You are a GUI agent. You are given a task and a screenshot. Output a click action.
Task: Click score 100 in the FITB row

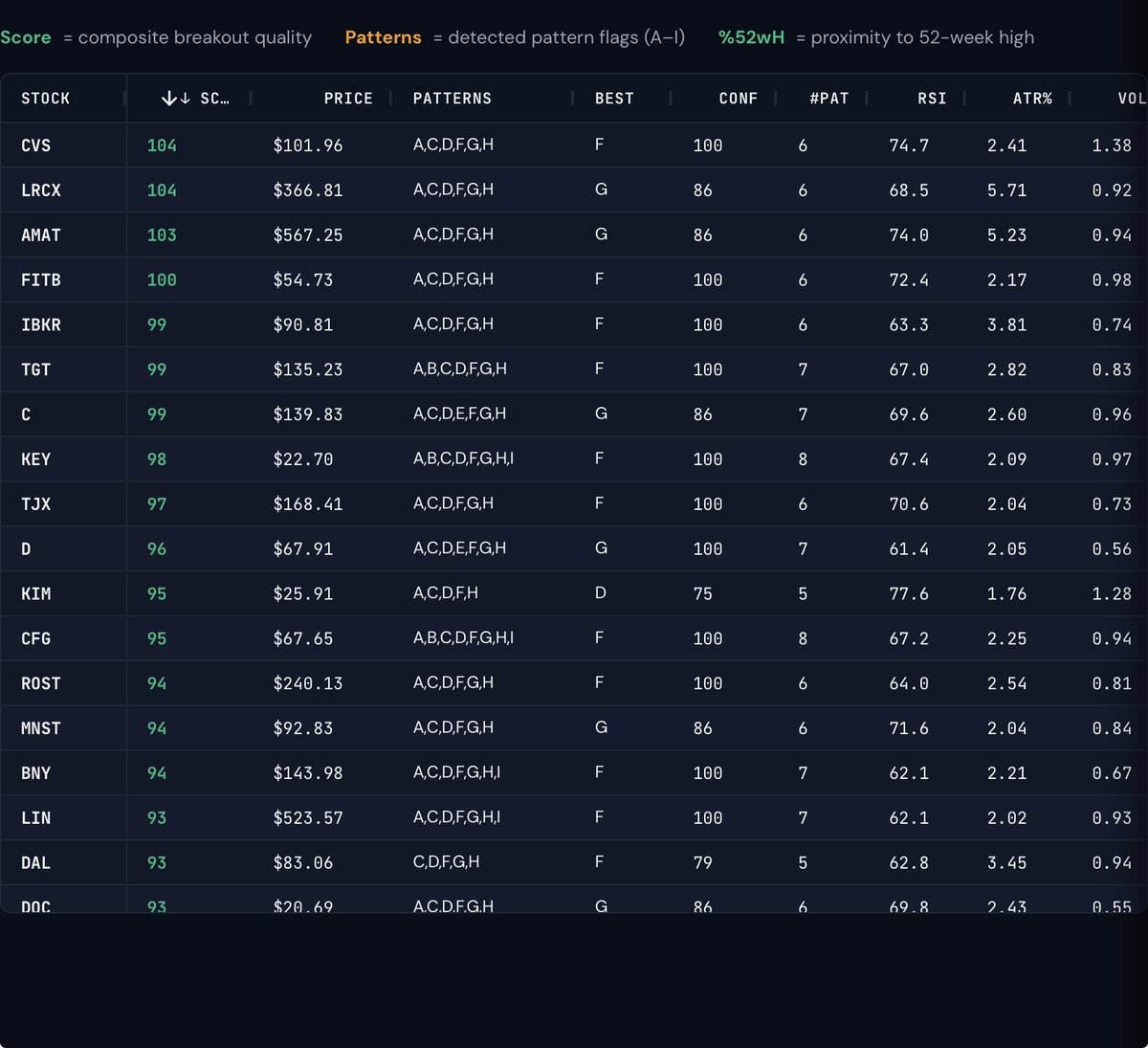click(162, 280)
